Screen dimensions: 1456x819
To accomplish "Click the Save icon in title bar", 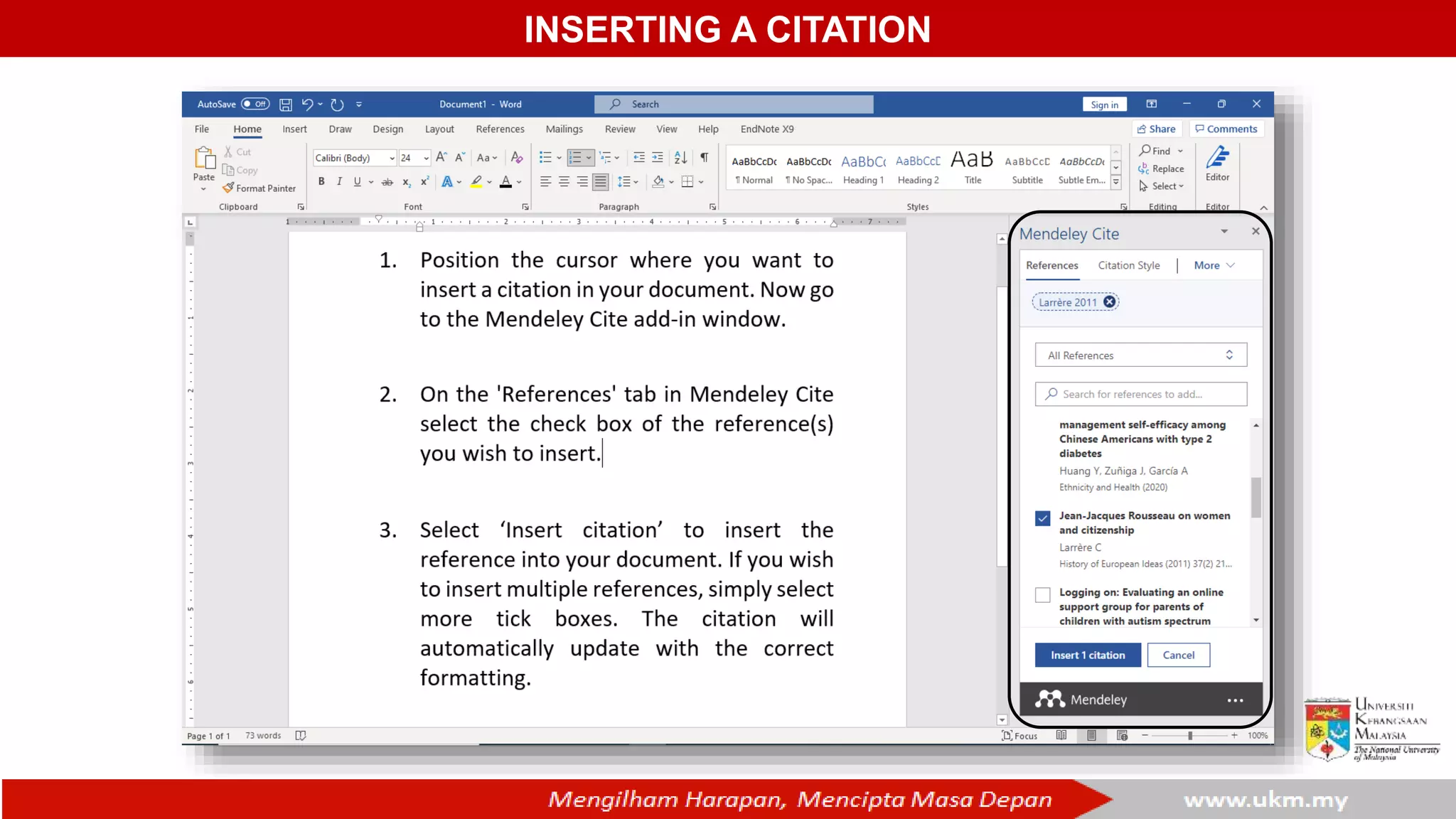I will [x=285, y=105].
